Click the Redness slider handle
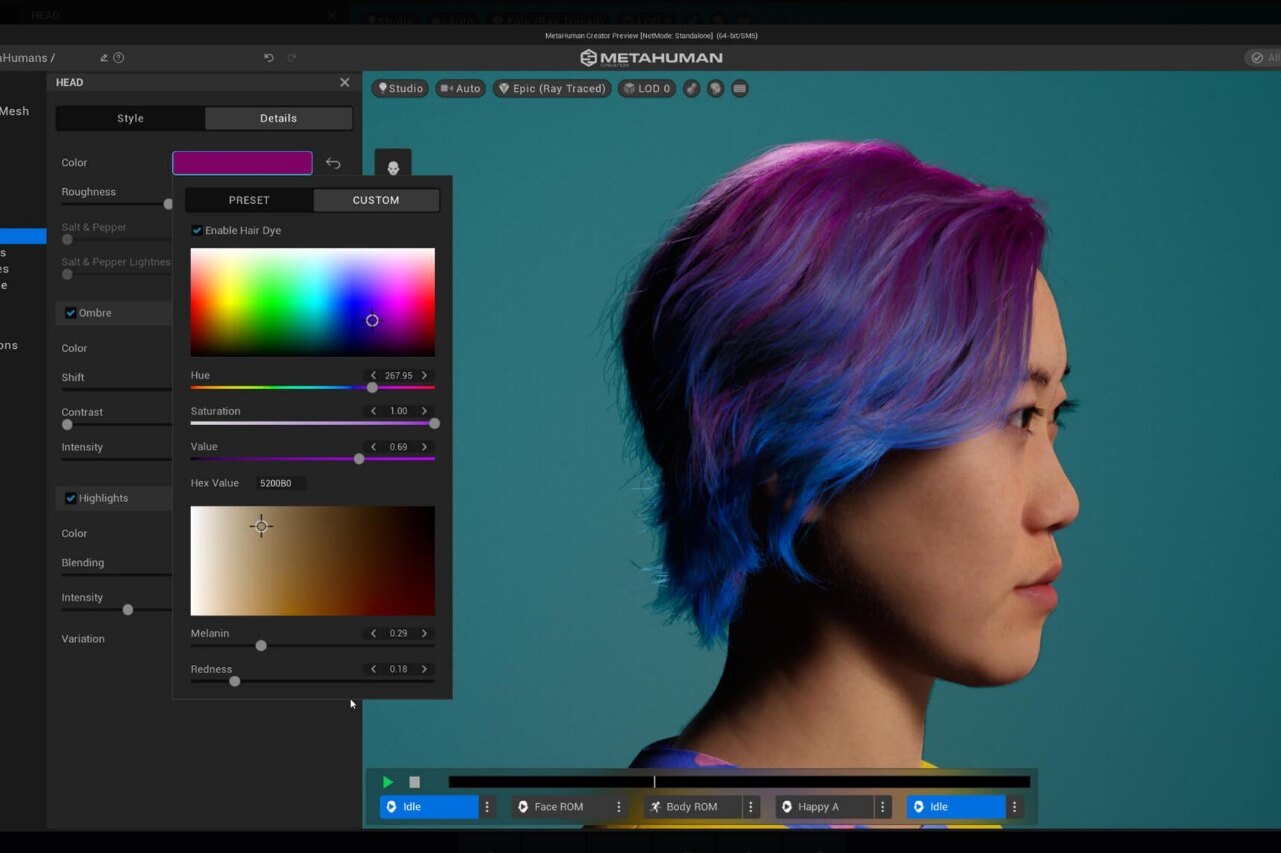Screen dimensions: 1281x853 (x=235, y=681)
